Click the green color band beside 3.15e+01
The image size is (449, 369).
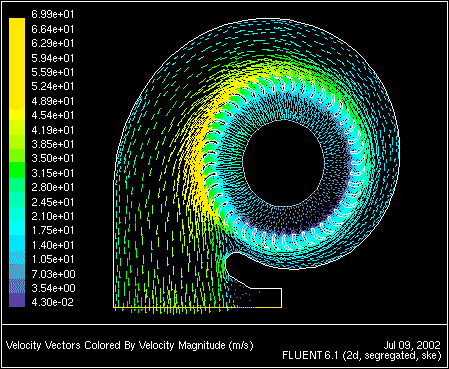[17, 170]
